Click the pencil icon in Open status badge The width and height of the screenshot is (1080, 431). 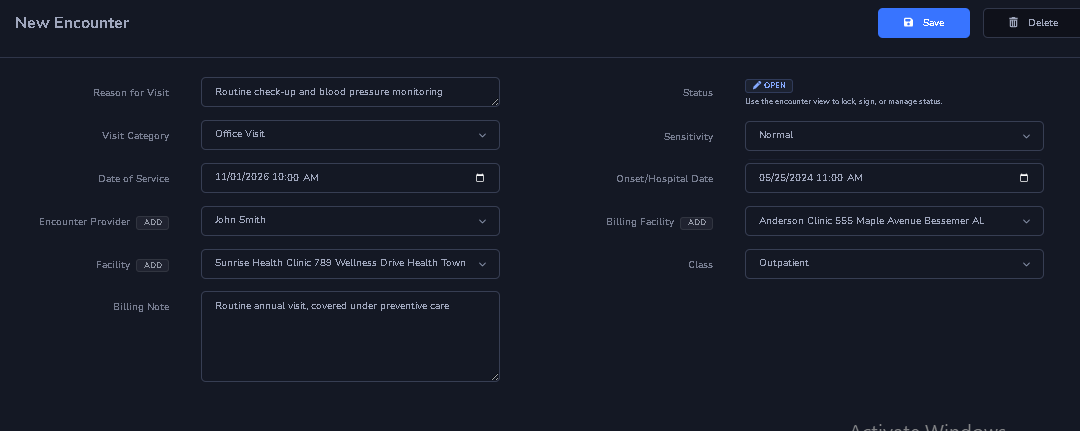757,86
